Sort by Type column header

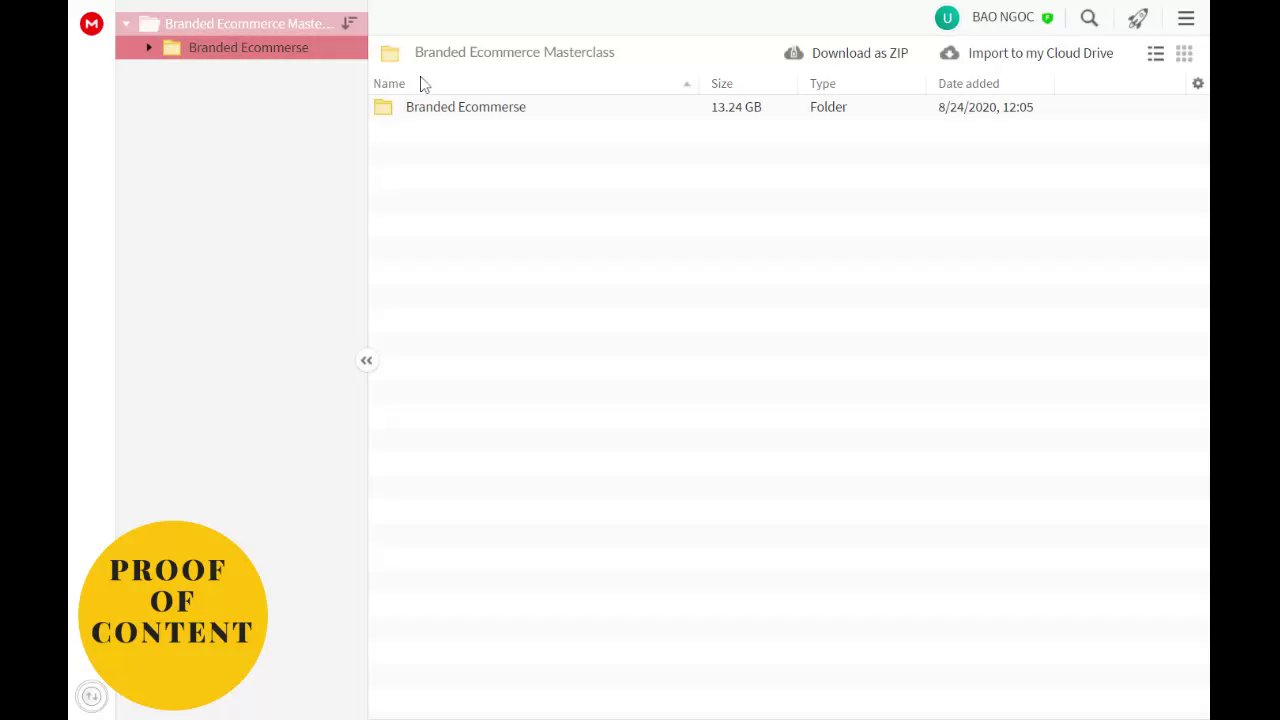823,84
